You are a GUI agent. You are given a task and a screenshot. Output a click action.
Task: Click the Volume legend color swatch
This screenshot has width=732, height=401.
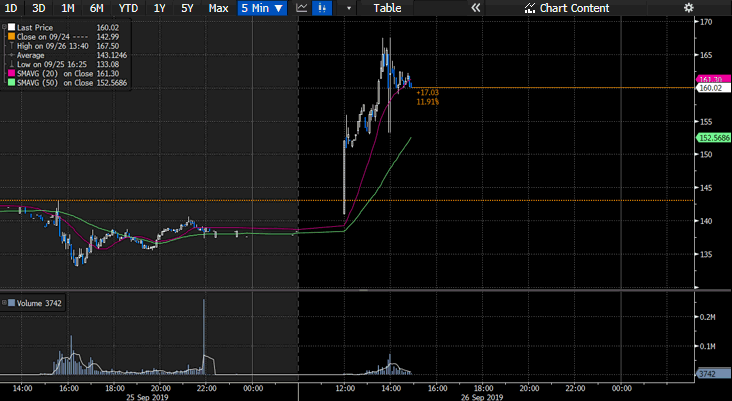(11, 303)
